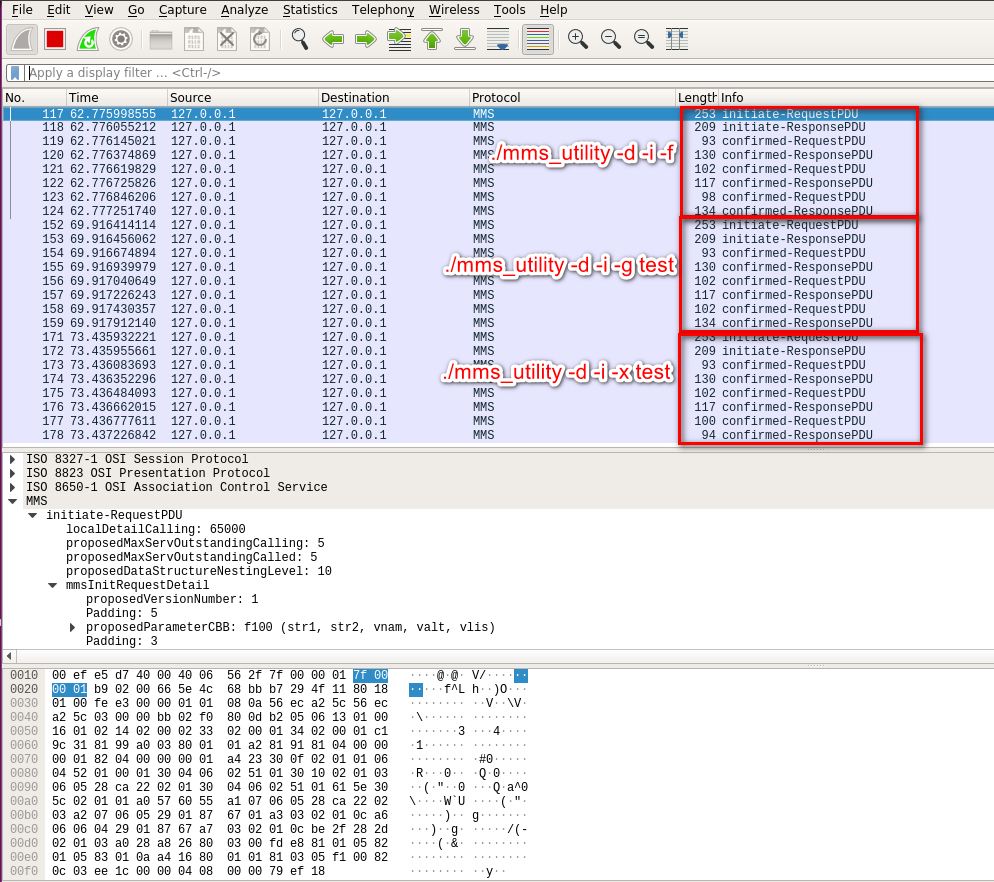Reload this capture file icon
994x882 pixels.
[x=260, y=39]
